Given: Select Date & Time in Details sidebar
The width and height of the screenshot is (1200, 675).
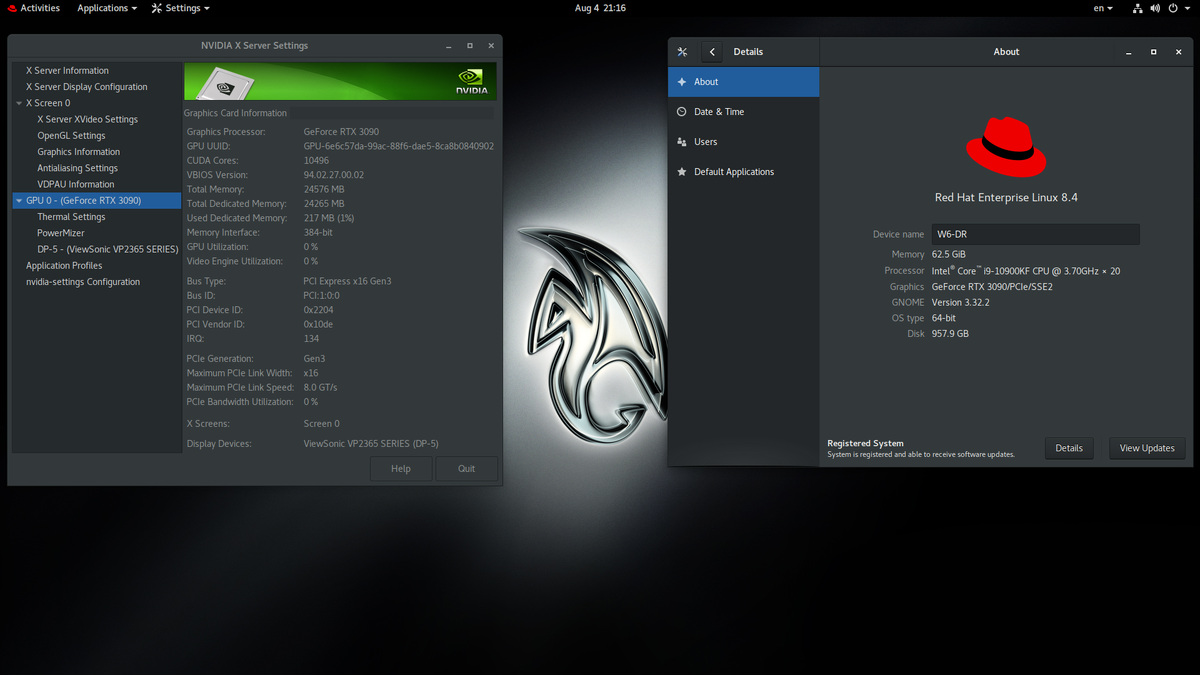Looking at the screenshot, I should [x=743, y=112].
